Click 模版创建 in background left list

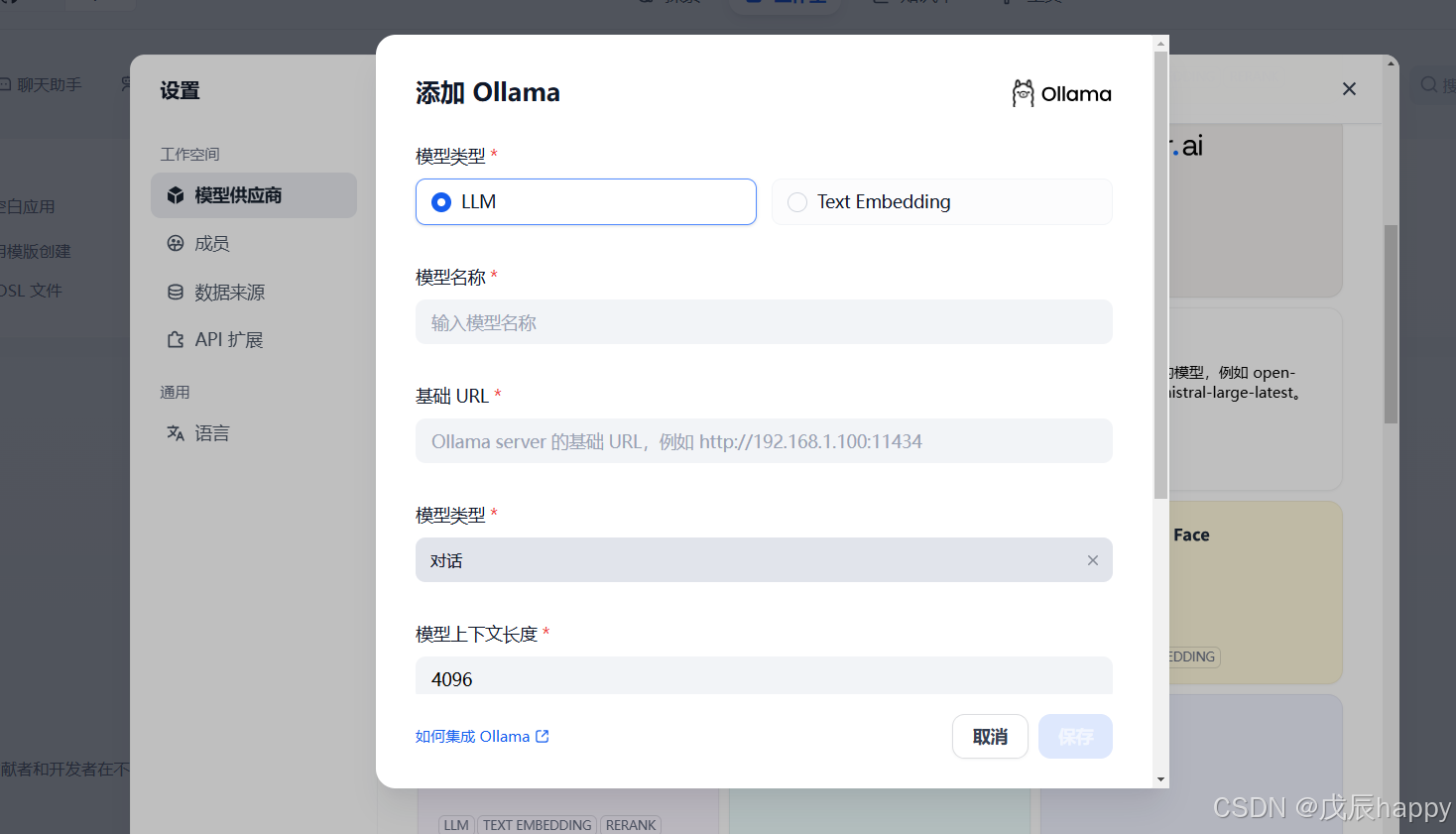click(36, 251)
